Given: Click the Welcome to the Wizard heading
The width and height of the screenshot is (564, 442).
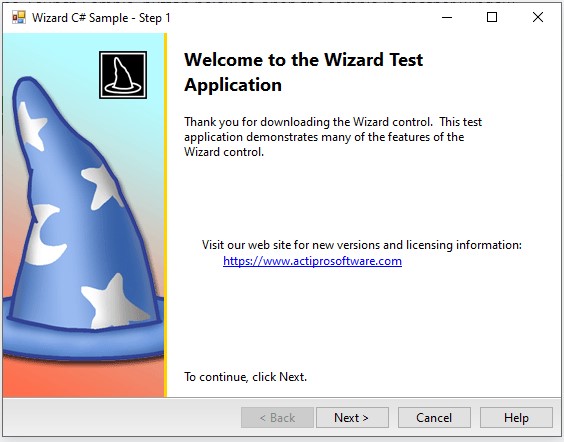Looking at the screenshot, I should pyautogui.click(x=304, y=72).
